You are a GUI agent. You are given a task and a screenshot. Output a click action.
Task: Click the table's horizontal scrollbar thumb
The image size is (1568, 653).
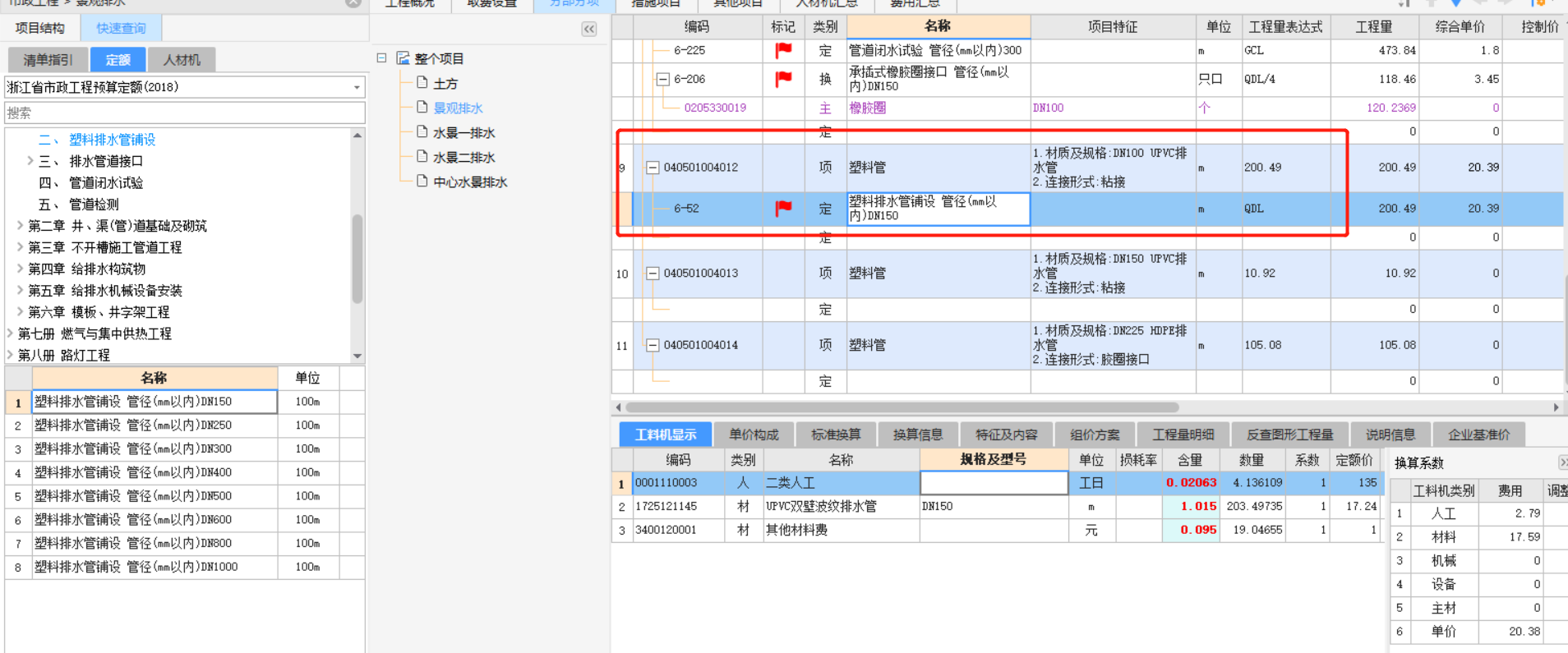point(902,407)
